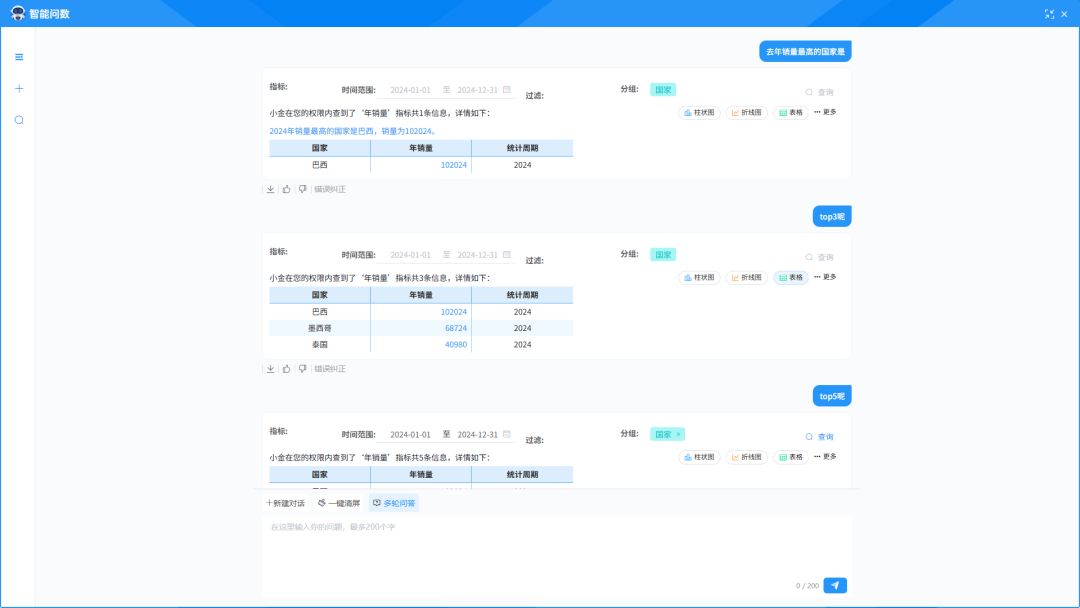Open the sidebar hamburger menu

coord(19,57)
